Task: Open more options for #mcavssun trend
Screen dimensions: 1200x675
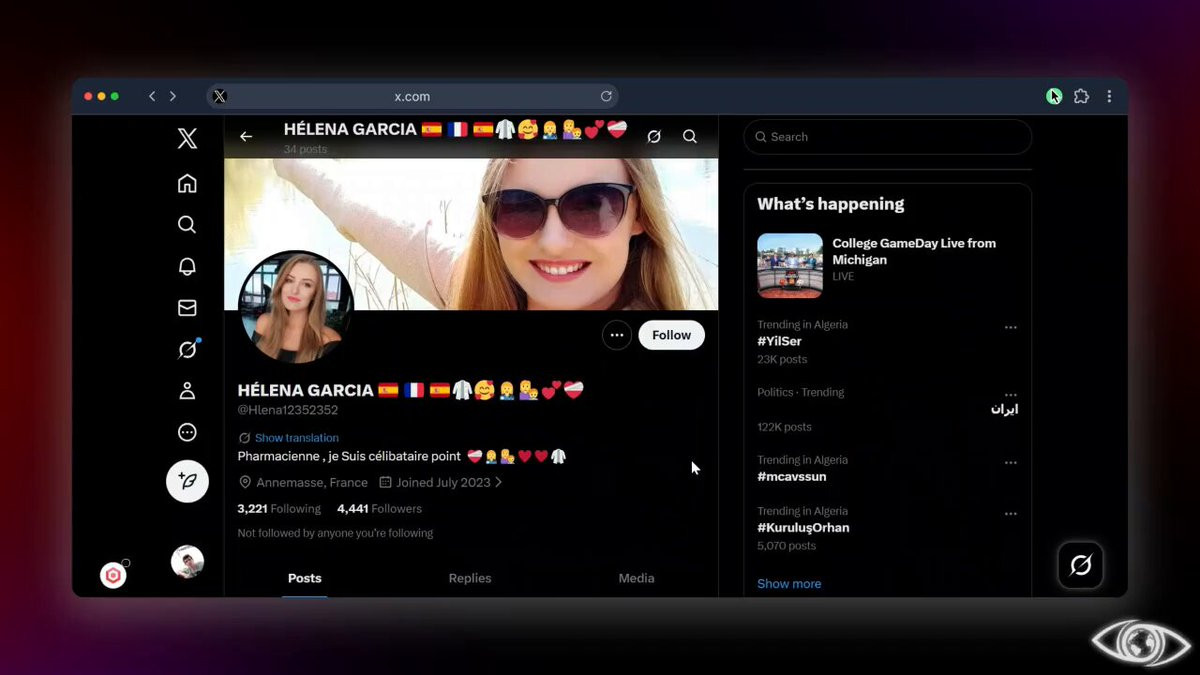Action: click(1011, 463)
